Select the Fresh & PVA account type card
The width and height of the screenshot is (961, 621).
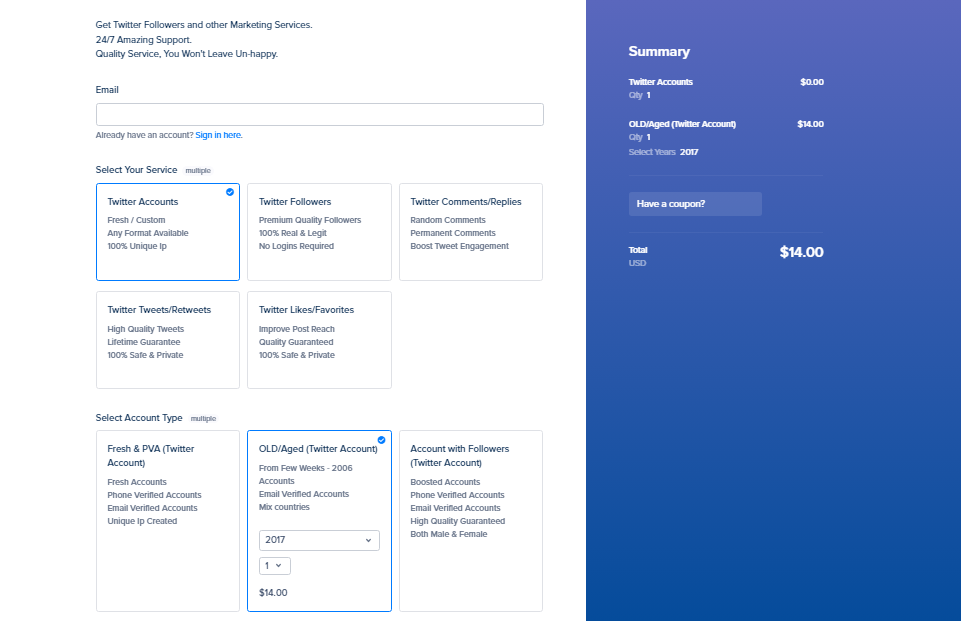coord(167,521)
